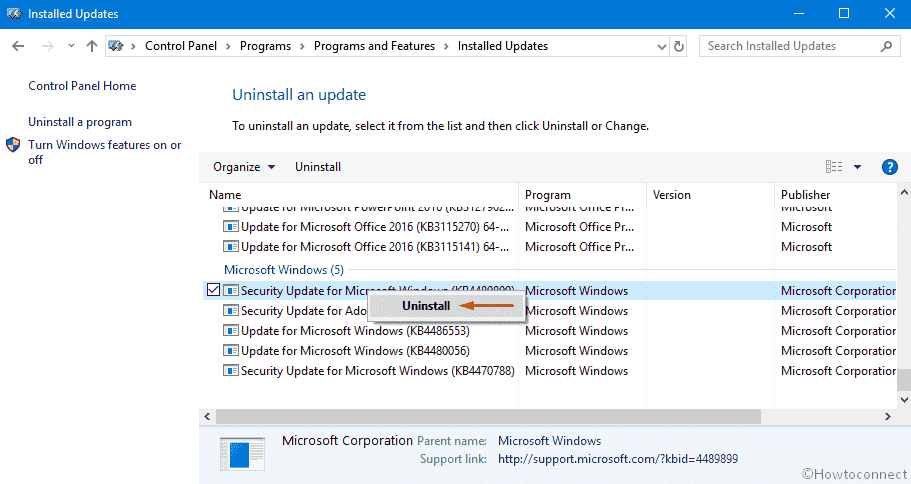
Task: Open Uninstall a program link
Action: pos(80,122)
